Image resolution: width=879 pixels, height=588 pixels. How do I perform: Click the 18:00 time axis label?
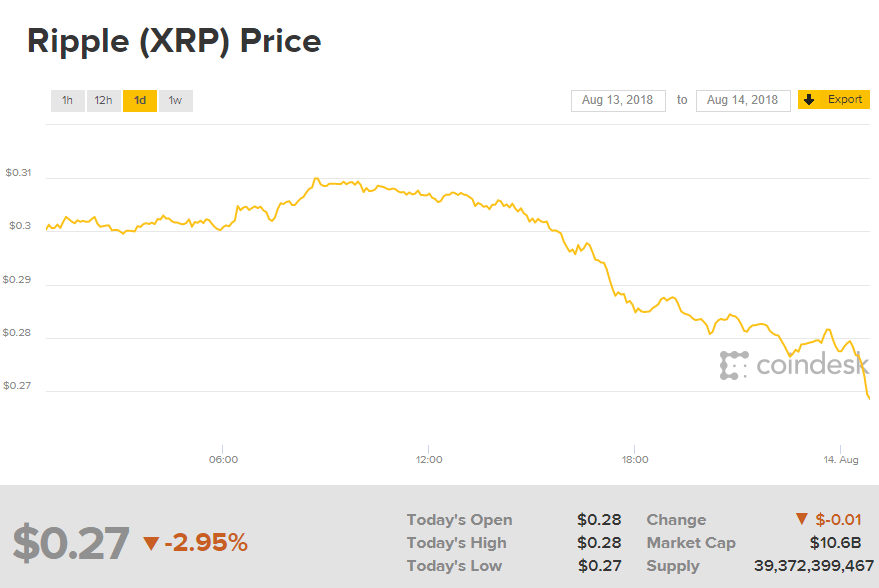[x=635, y=460]
